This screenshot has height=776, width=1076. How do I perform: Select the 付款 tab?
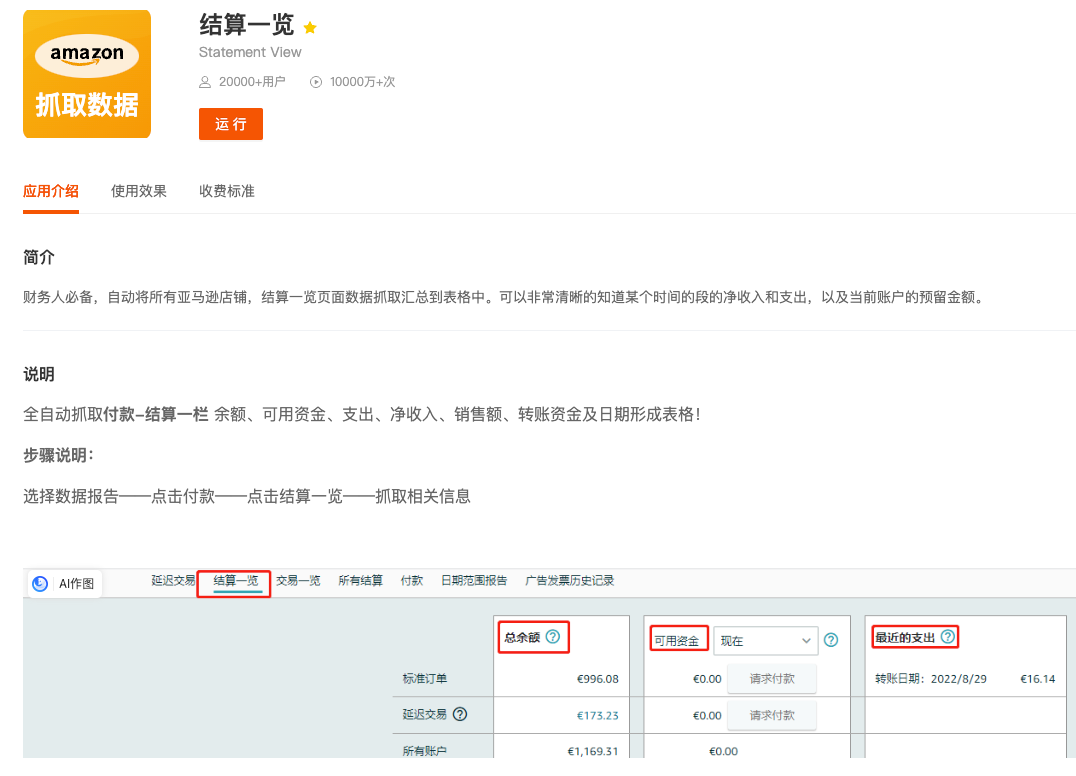412,580
